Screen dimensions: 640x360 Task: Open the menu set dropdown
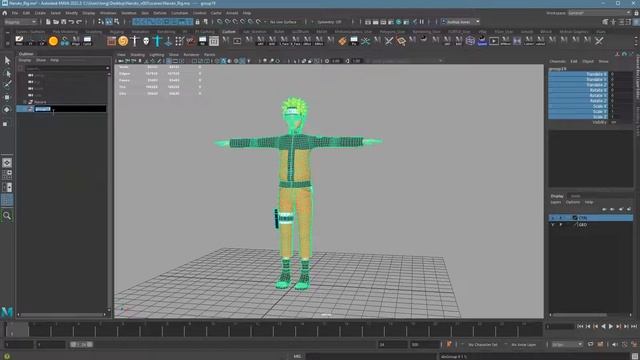click(x=20, y=22)
